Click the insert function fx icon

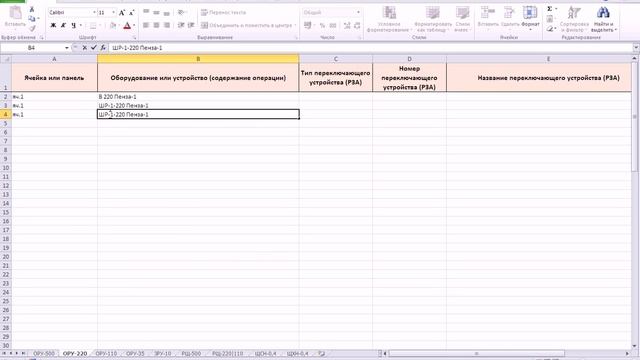click(x=103, y=48)
